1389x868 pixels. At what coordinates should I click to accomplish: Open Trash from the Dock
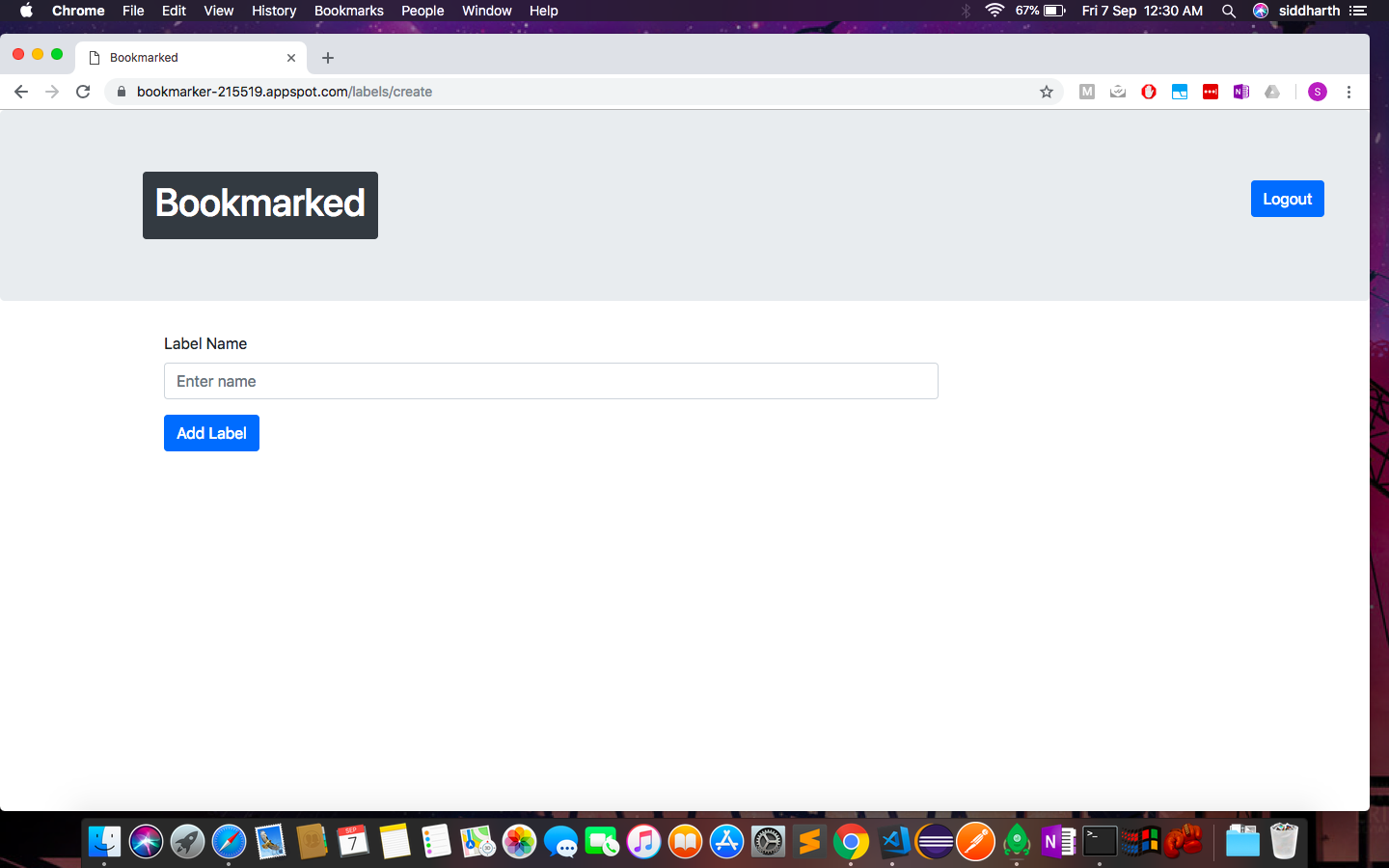pyautogui.click(x=1284, y=842)
